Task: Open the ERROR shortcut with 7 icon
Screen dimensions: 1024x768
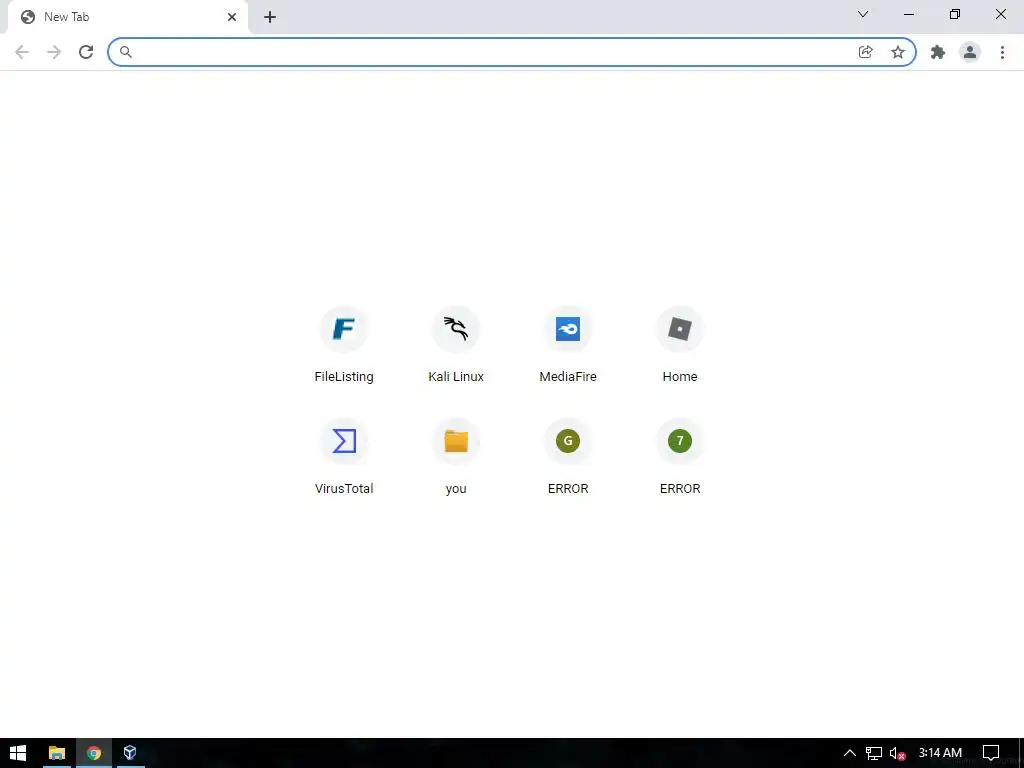Action: pyautogui.click(x=680, y=457)
